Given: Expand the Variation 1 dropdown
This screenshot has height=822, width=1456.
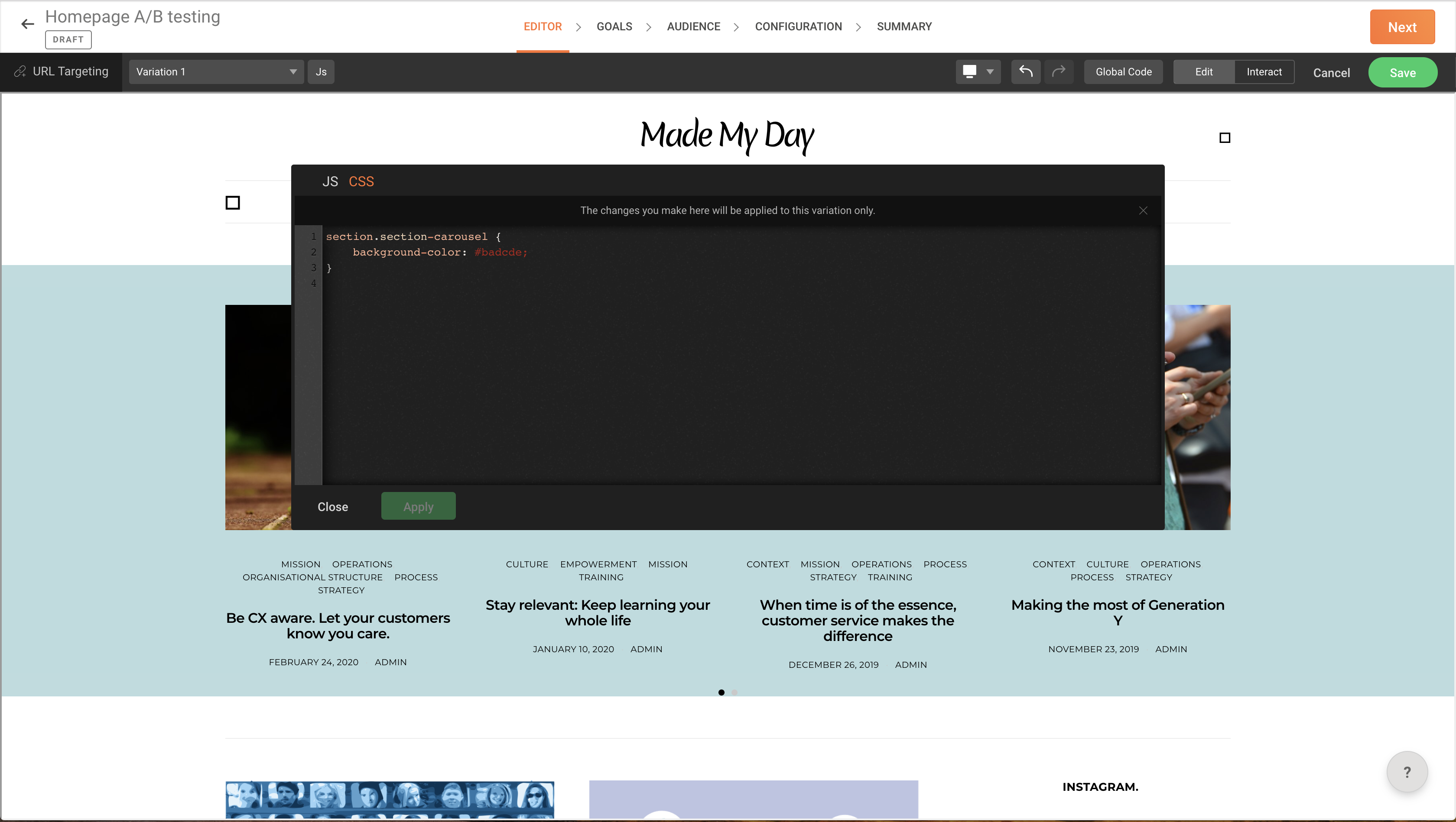Looking at the screenshot, I should tap(216, 72).
